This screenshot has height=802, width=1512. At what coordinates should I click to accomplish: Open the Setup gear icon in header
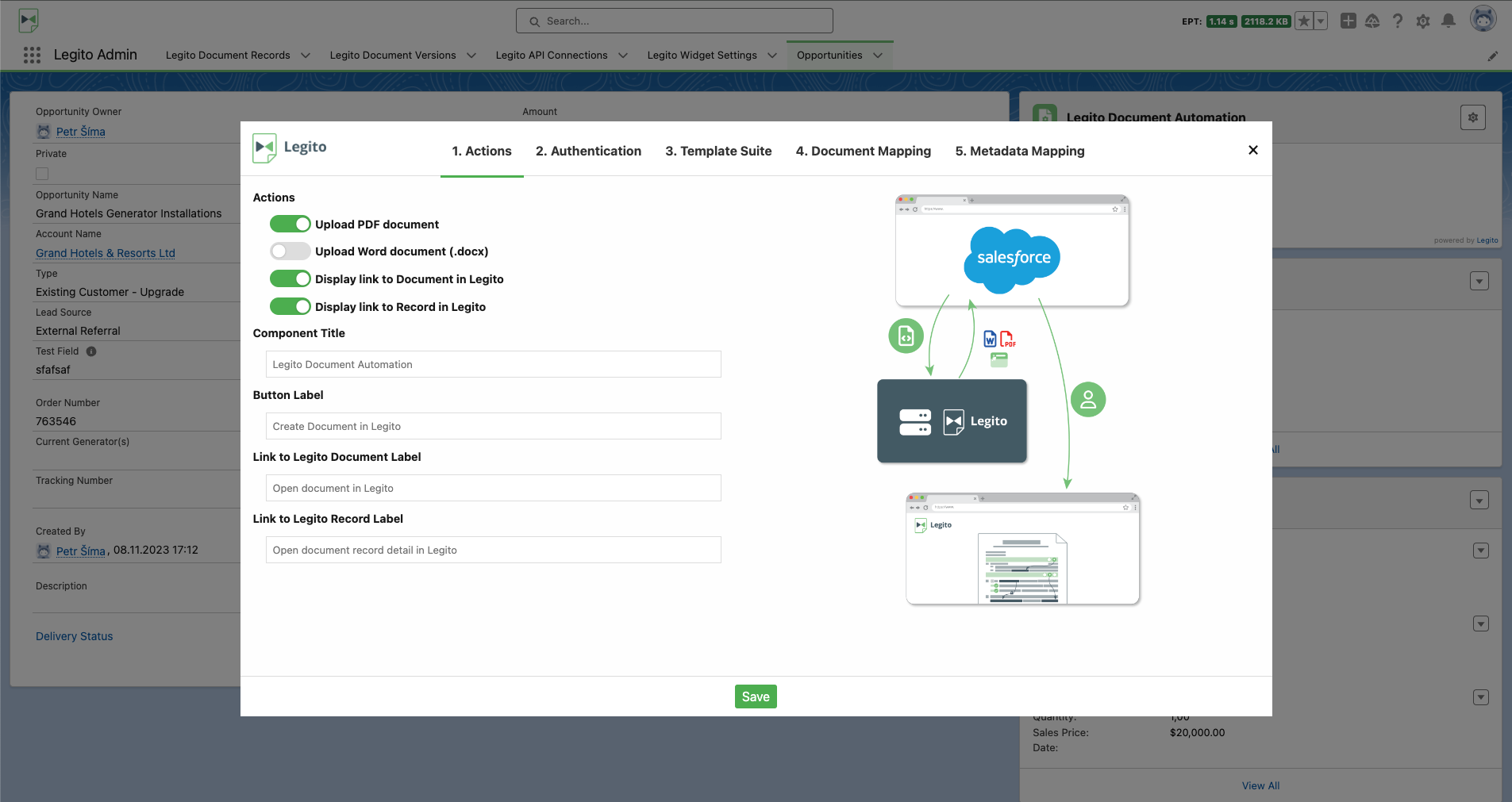click(x=1423, y=21)
